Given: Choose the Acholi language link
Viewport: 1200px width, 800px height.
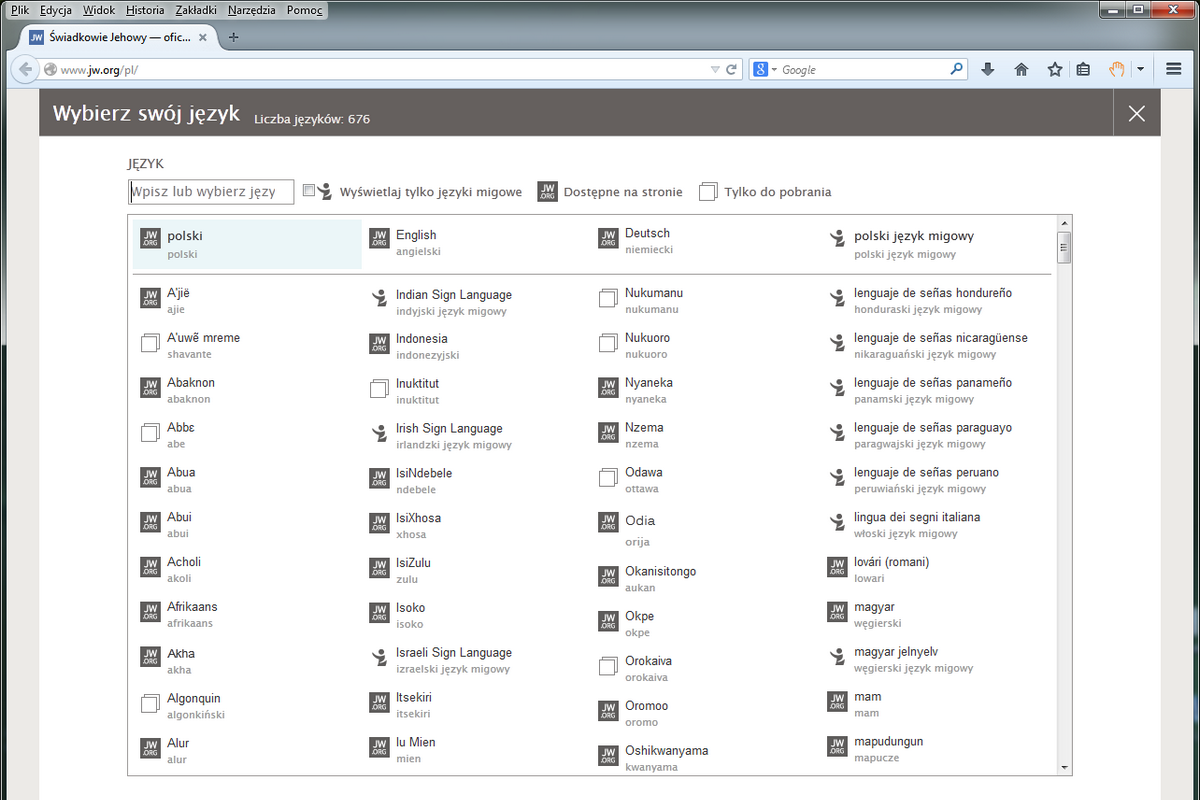Looking at the screenshot, I should coord(184,562).
